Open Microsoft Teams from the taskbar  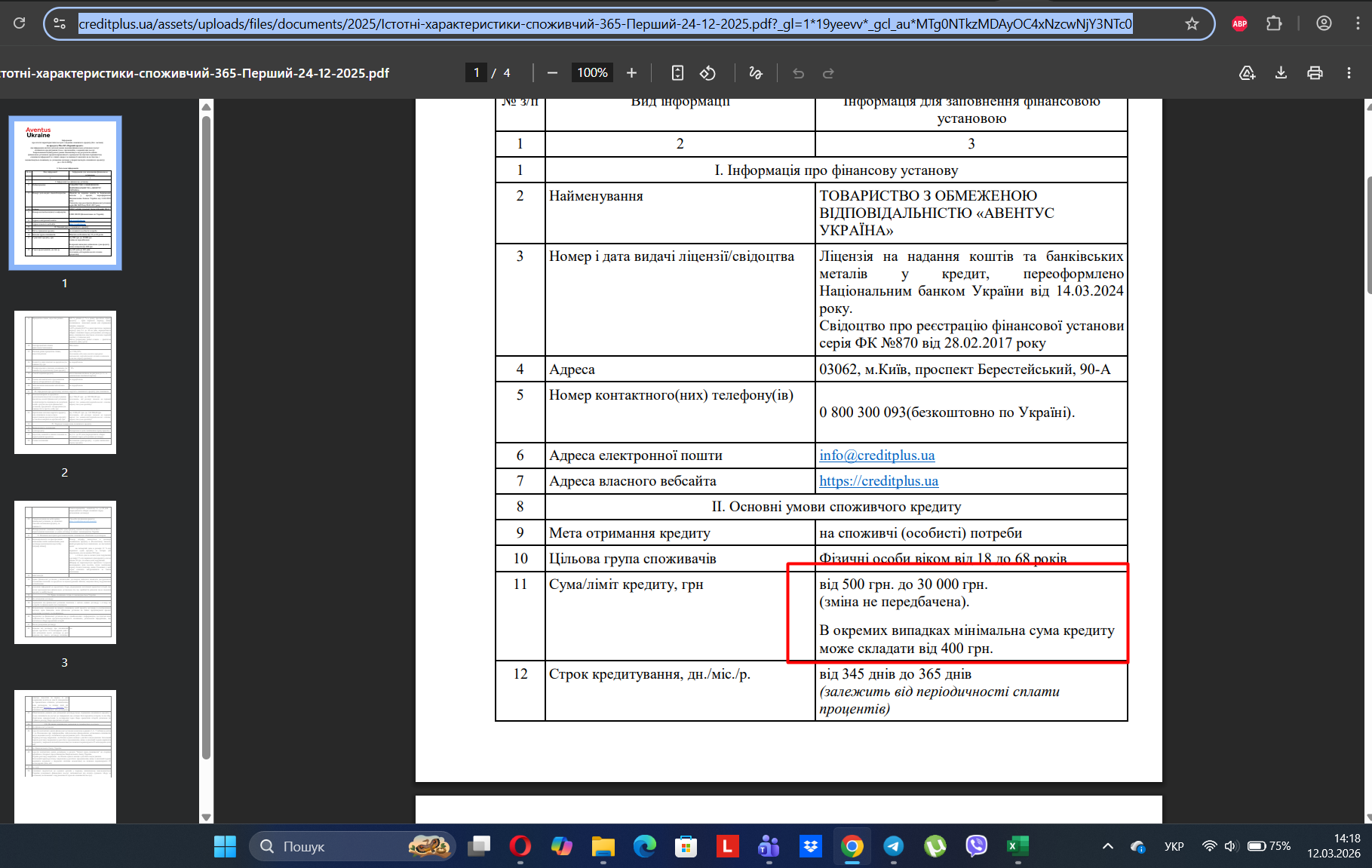769,846
